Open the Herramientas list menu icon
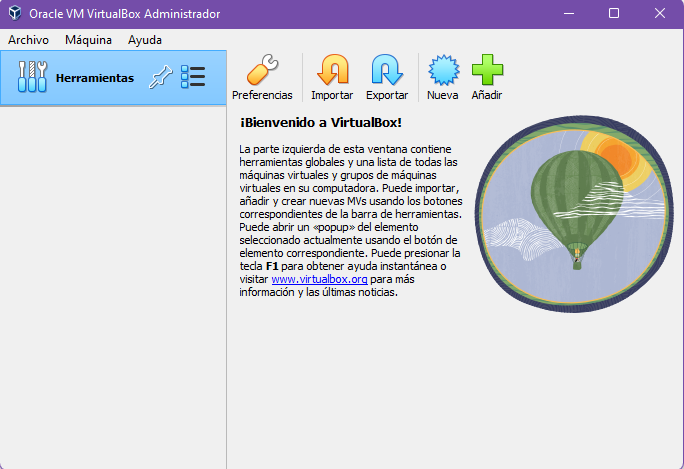684x469 pixels. 193,77
